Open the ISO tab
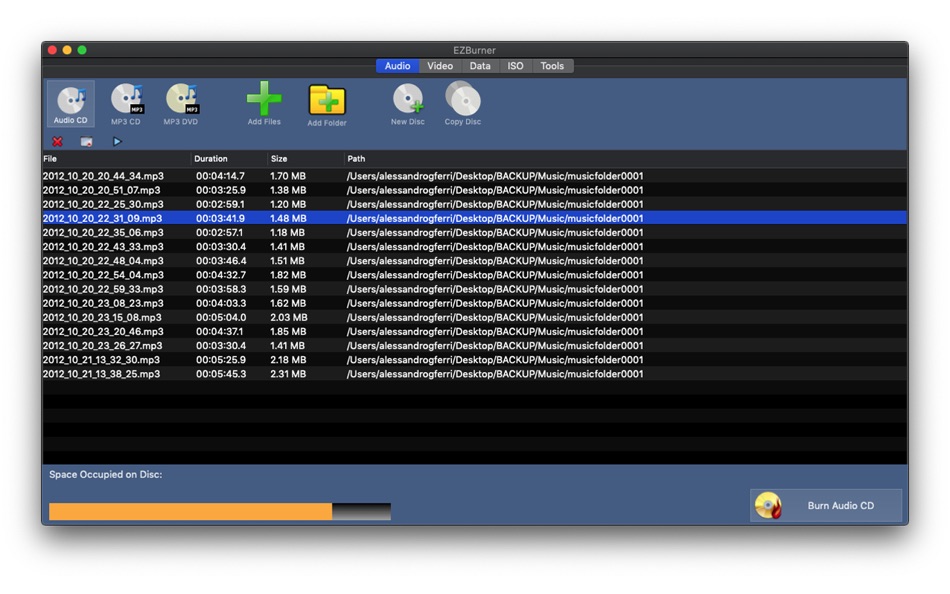Screen dimensions: 950x594 [515, 66]
